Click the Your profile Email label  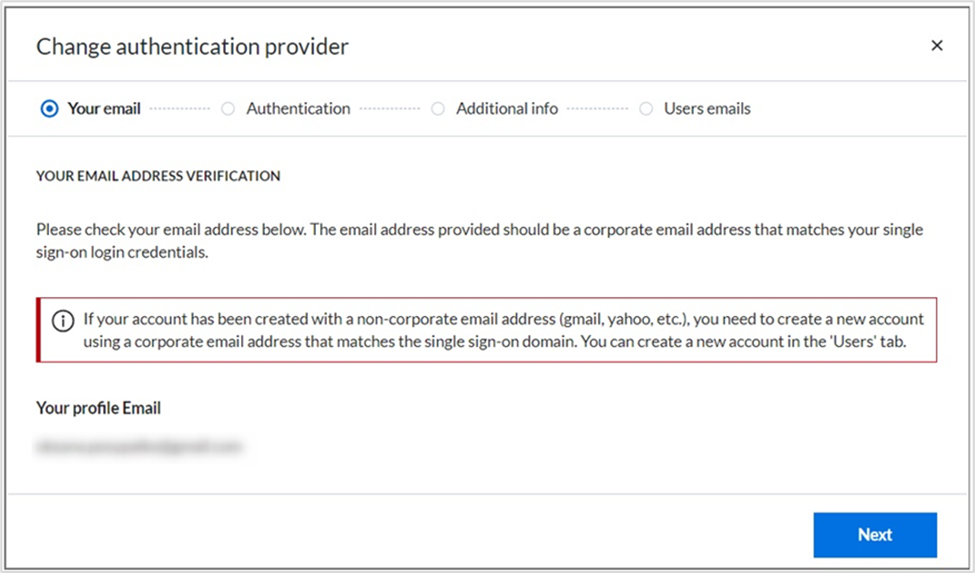[98, 408]
